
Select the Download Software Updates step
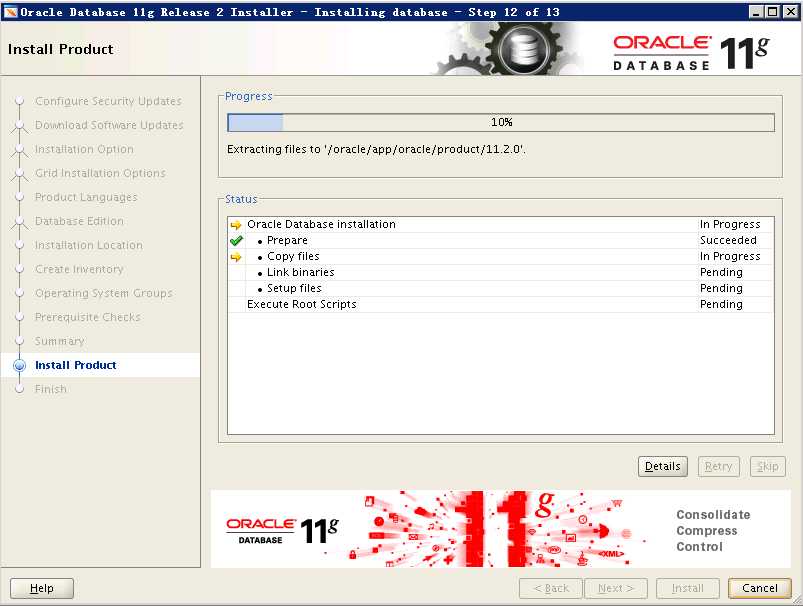109,125
